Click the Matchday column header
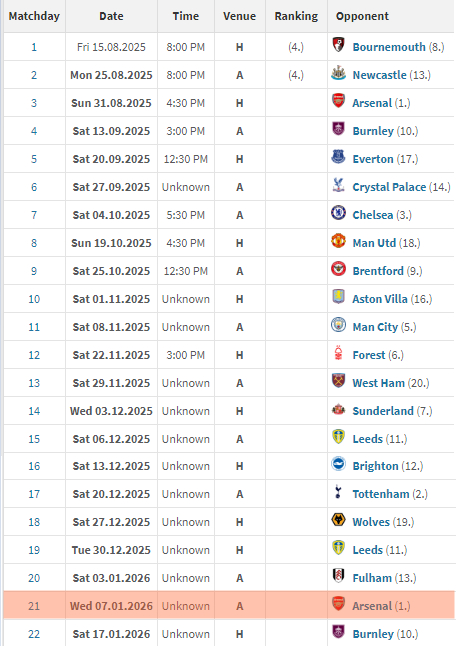The width and height of the screenshot is (456, 646). (x=34, y=16)
